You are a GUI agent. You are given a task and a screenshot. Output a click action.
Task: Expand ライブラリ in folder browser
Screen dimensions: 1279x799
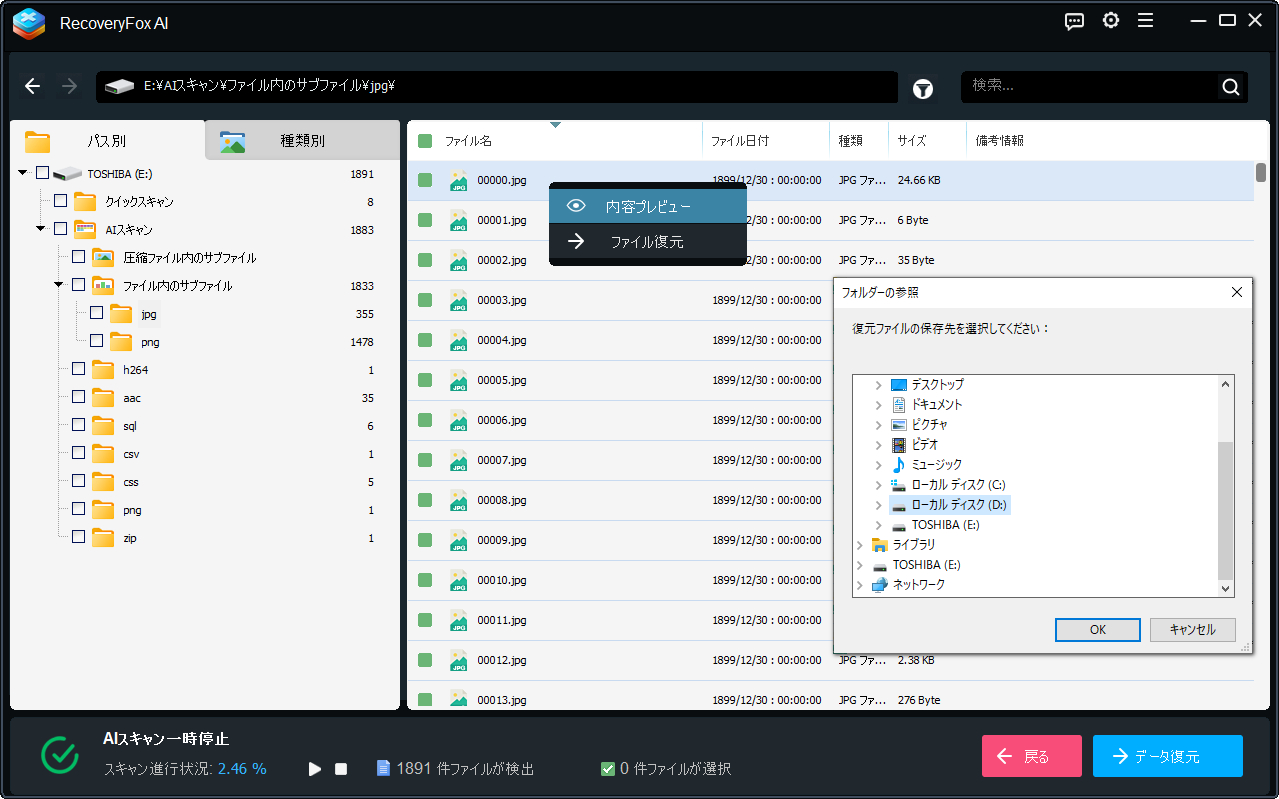pyautogui.click(x=860, y=545)
